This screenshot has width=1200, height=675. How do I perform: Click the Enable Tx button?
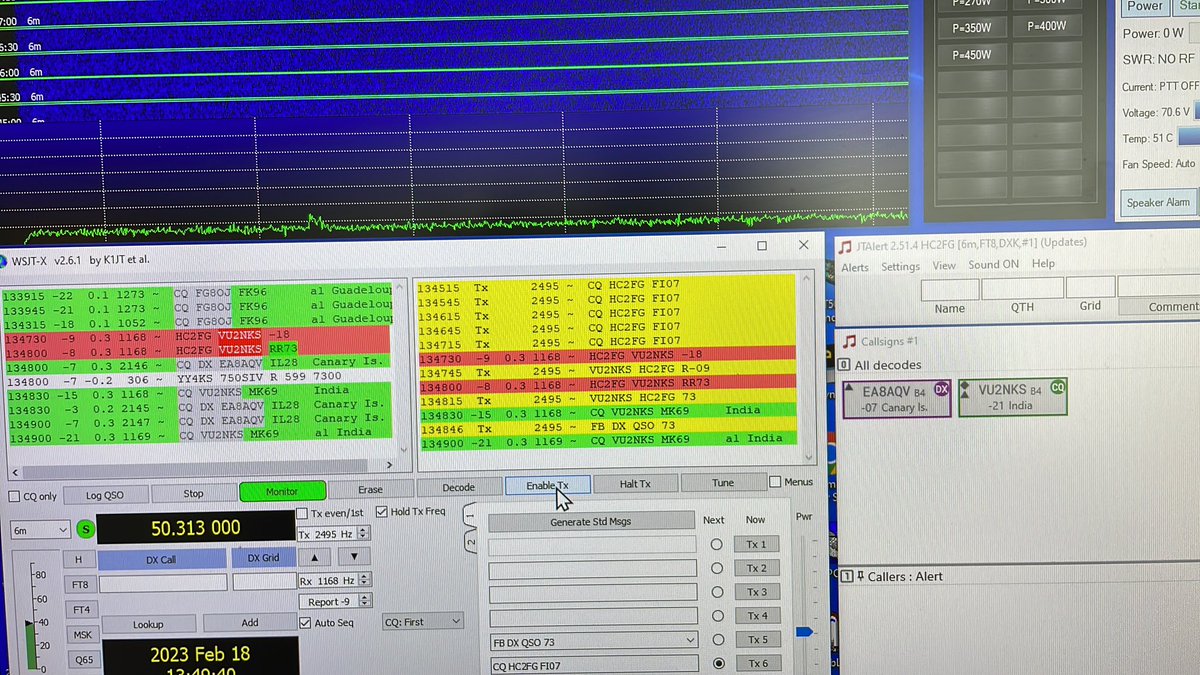click(x=547, y=486)
